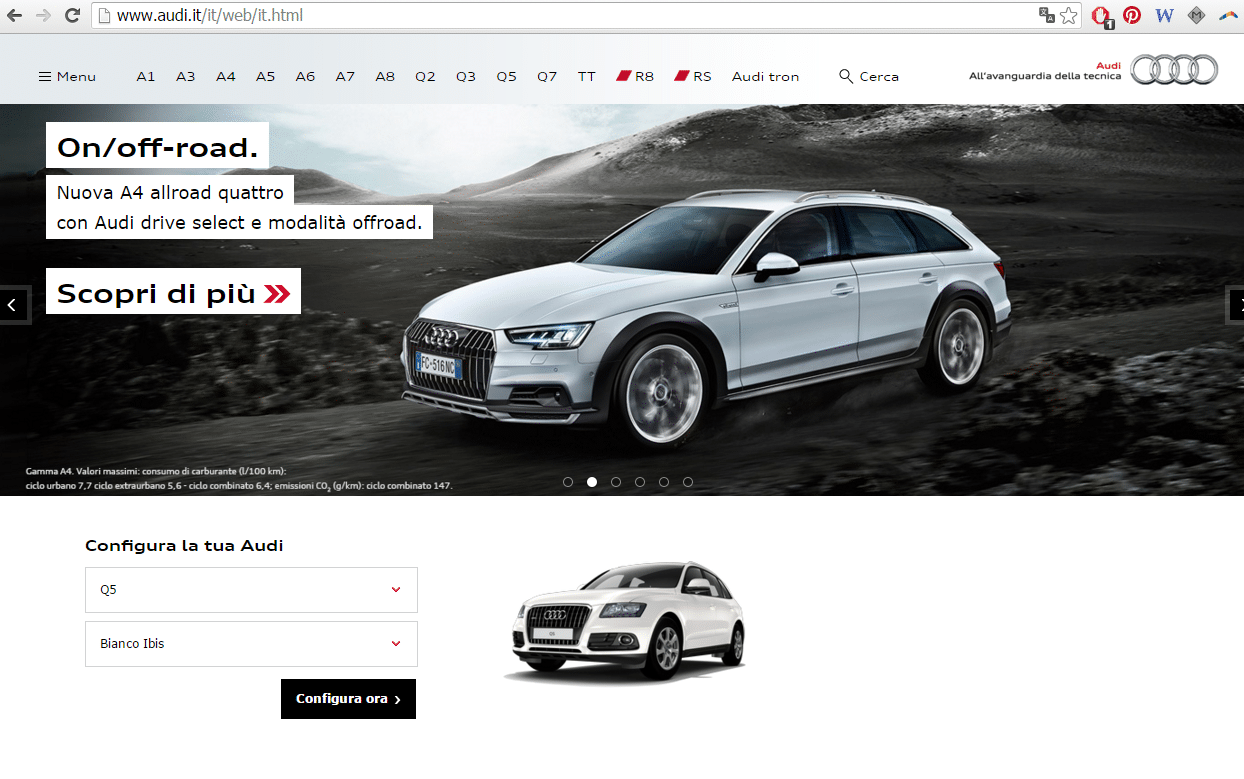Click the translate page icon in address bar
Viewport: 1244px width, 779px height.
coord(1047,15)
